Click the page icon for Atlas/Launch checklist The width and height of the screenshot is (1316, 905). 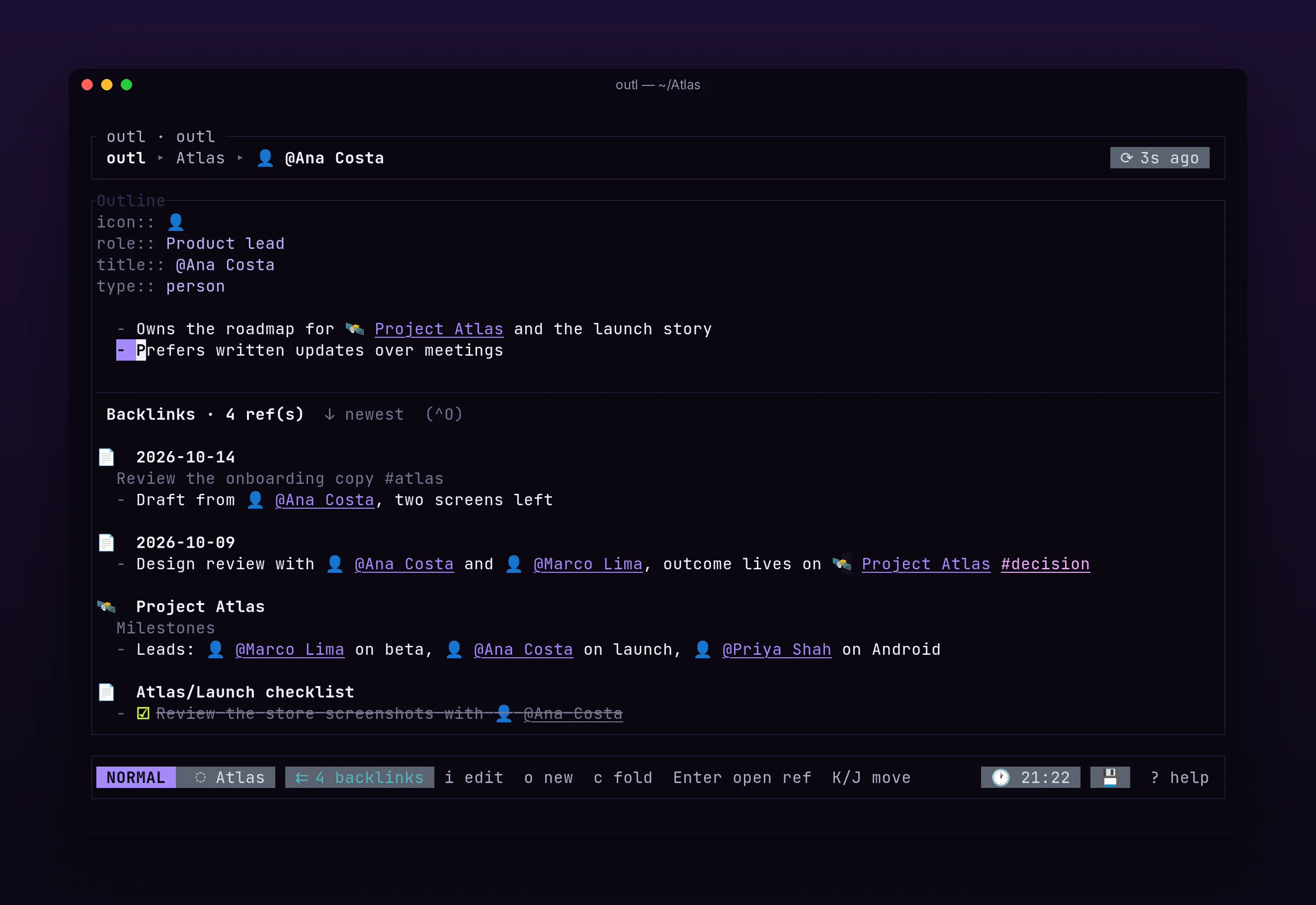point(106,692)
